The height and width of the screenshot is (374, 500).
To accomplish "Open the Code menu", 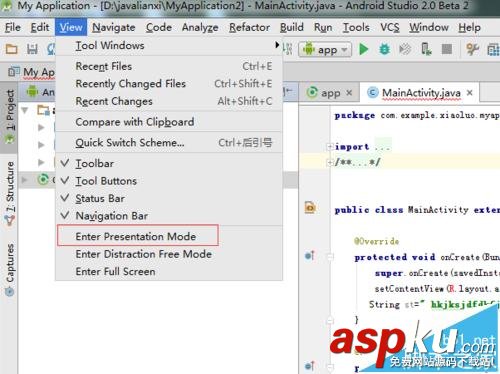I will point(159,27).
